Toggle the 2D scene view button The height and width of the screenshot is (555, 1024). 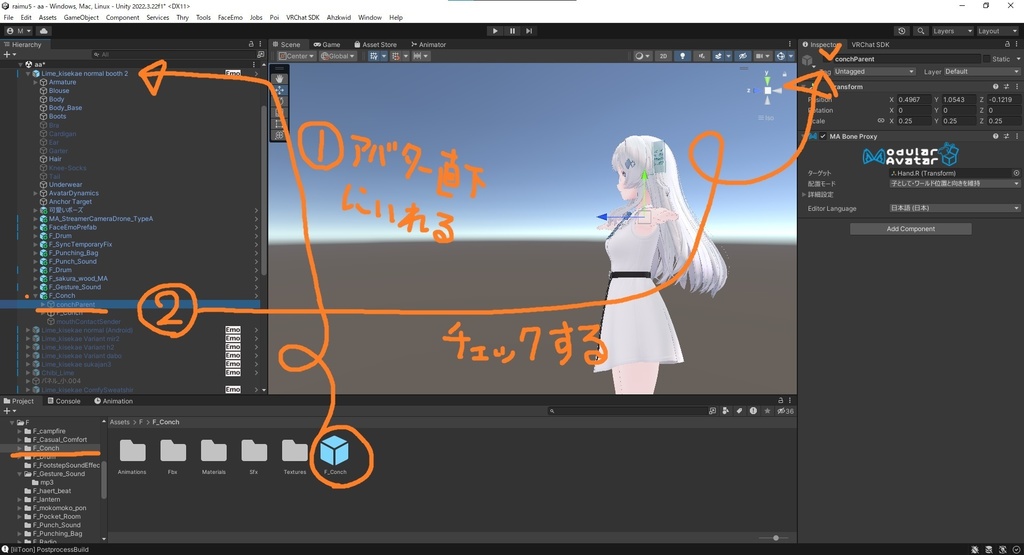point(664,56)
